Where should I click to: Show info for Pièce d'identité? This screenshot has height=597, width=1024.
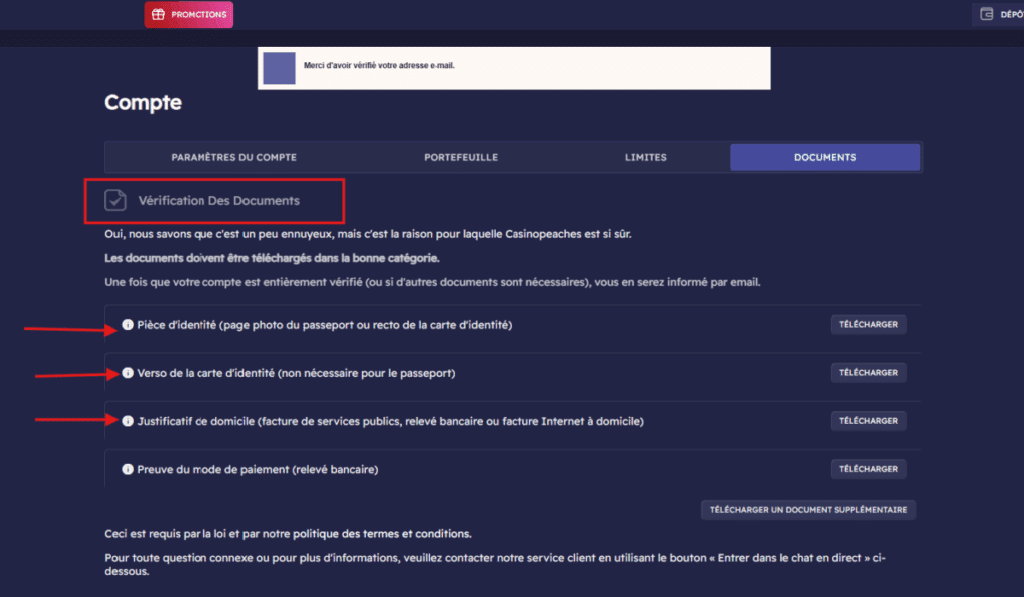coord(128,325)
